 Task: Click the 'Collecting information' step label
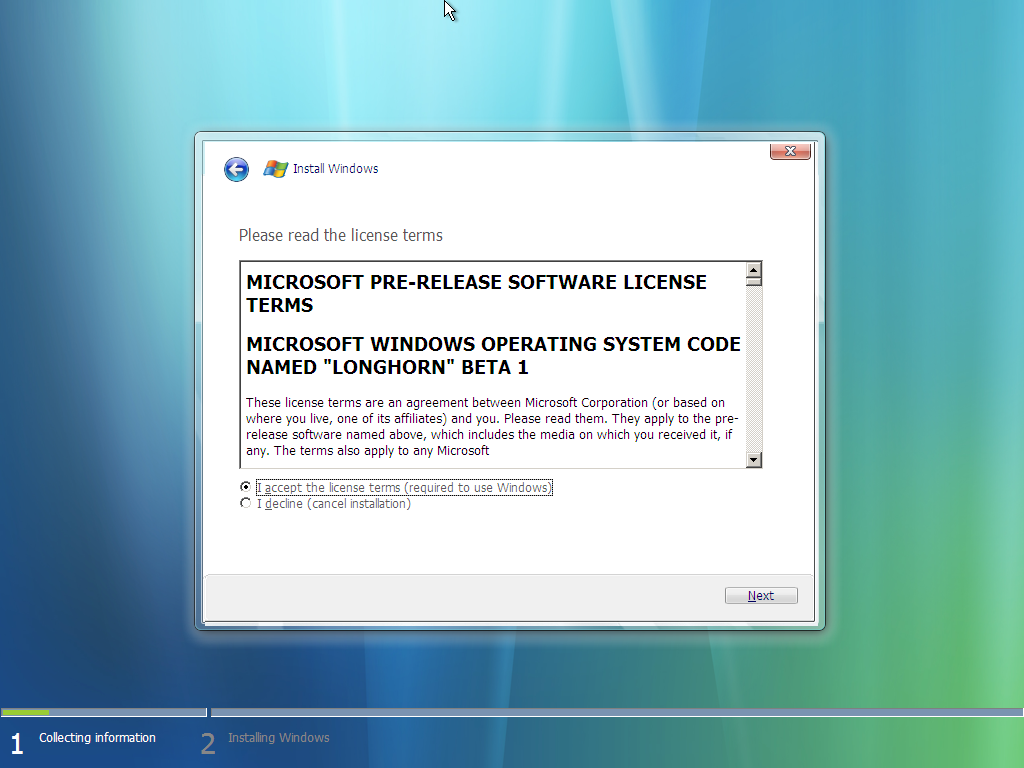pyautogui.click(x=97, y=737)
